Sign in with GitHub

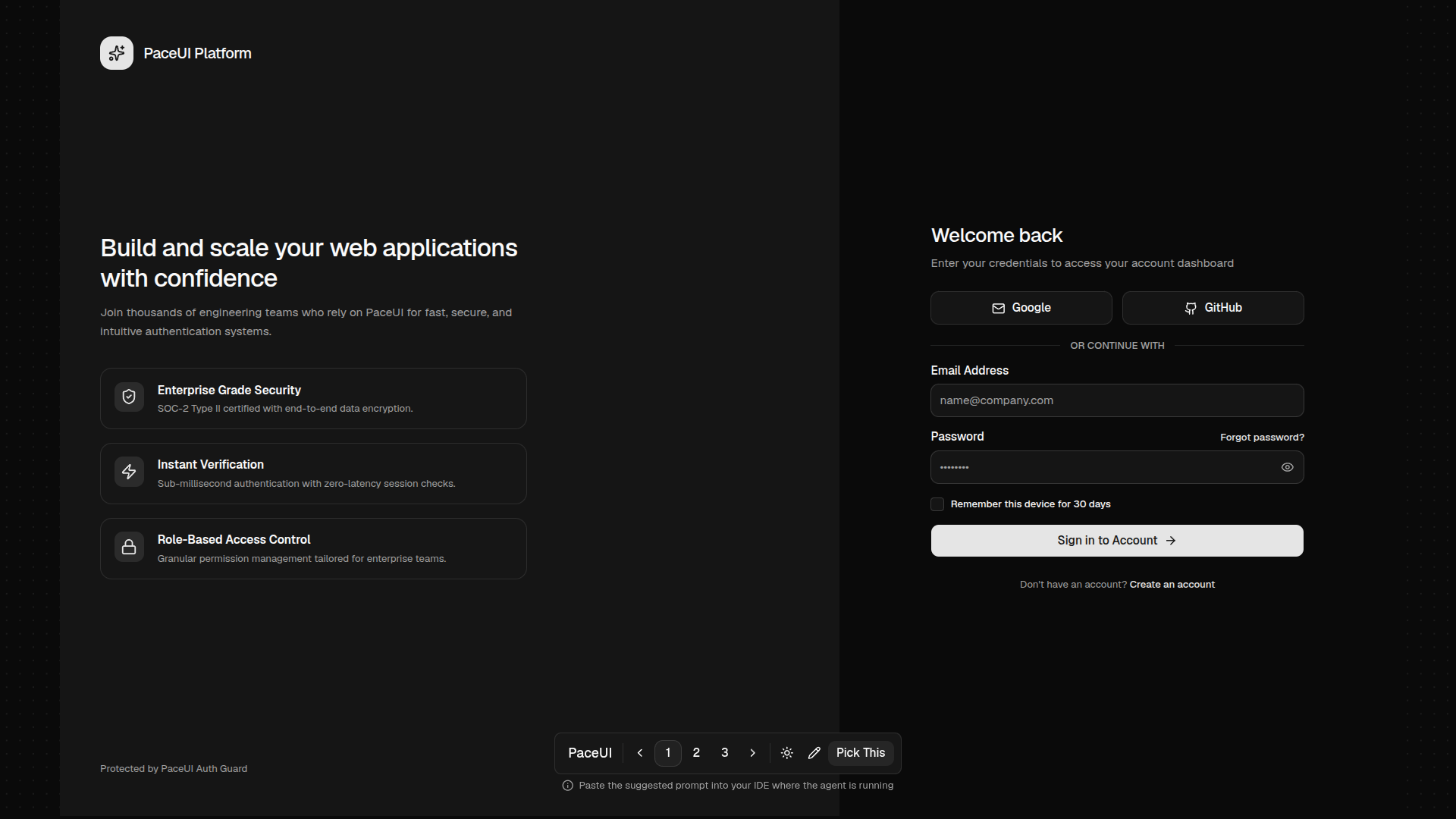click(x=1213, y=308)
